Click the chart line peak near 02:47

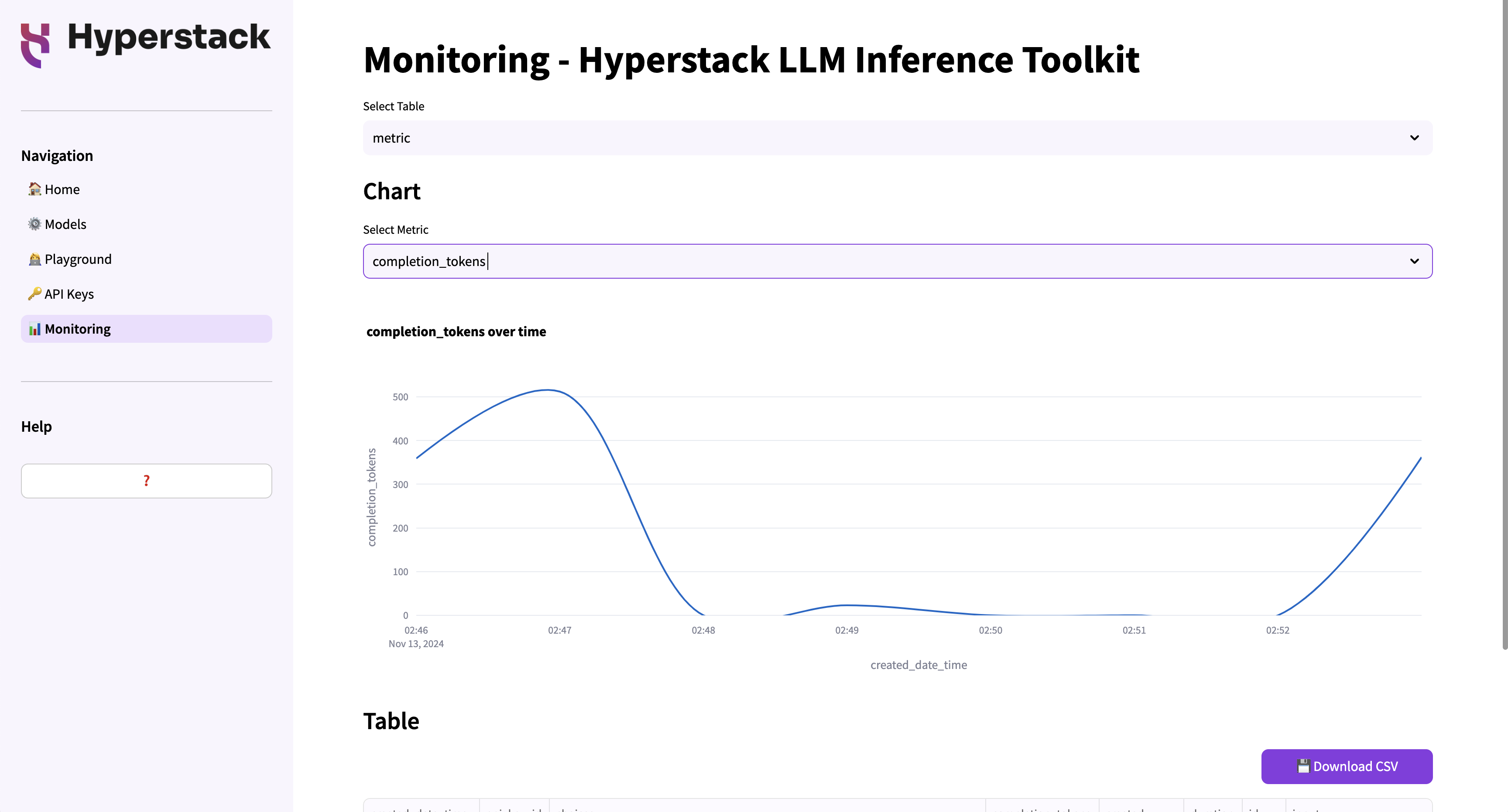click(x=547, y=389)
